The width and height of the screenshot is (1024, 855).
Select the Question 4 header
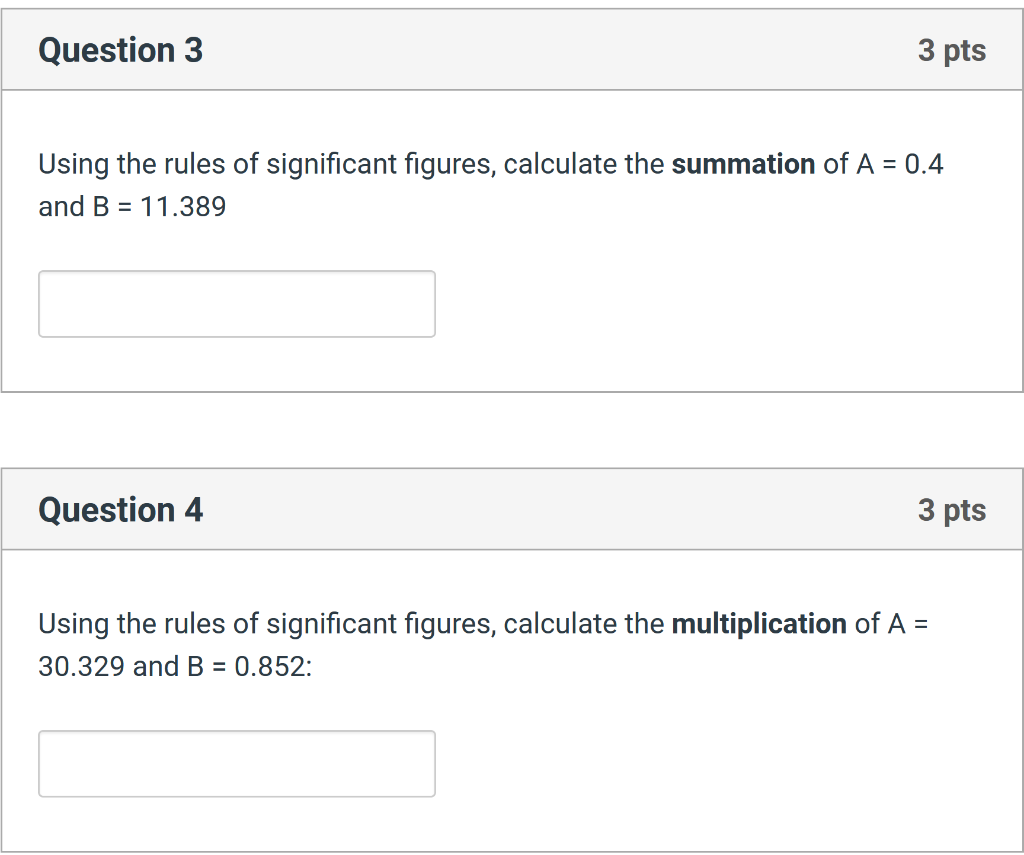pos(120,509)
